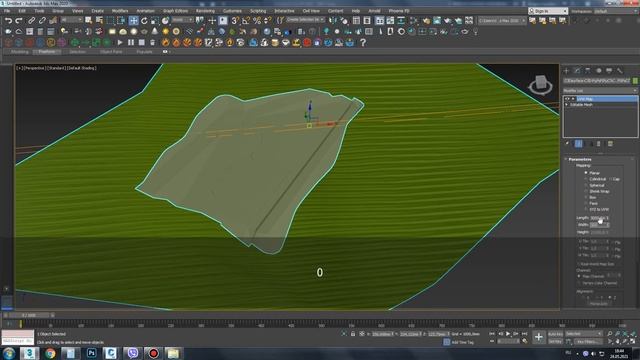Screen dimensions: 640x360
Task: Toggle UVW Map modifier visibility eye
Action: pyautogui.click(x=567, y=99)
